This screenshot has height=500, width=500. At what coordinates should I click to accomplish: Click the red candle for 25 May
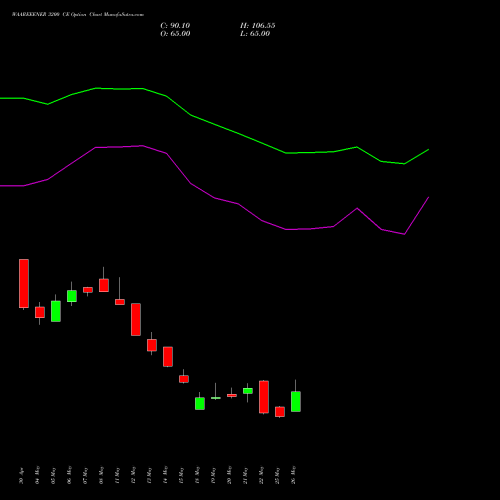click(x=280, y=412)
